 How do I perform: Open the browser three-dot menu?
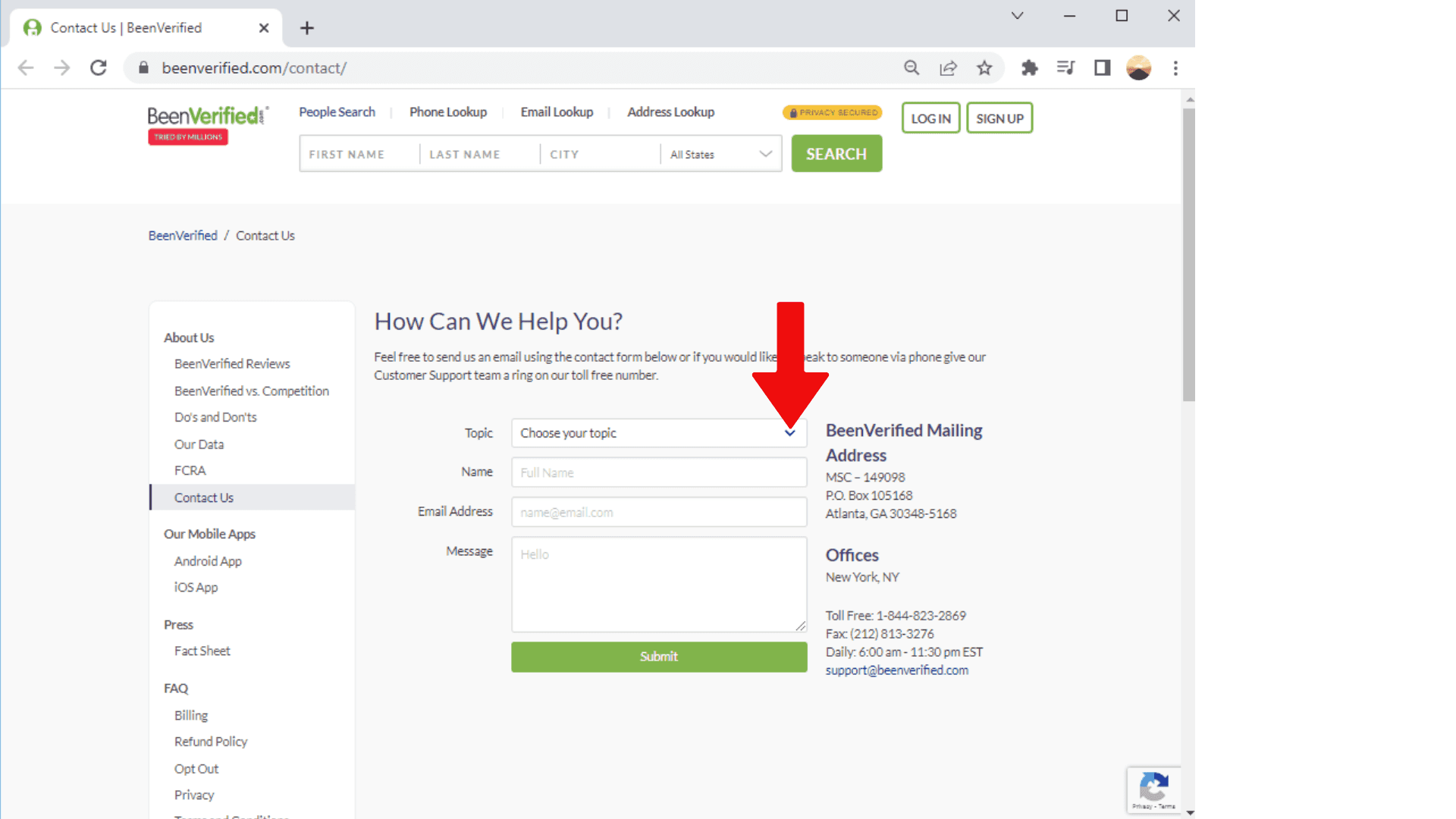tap(1175, 67)
